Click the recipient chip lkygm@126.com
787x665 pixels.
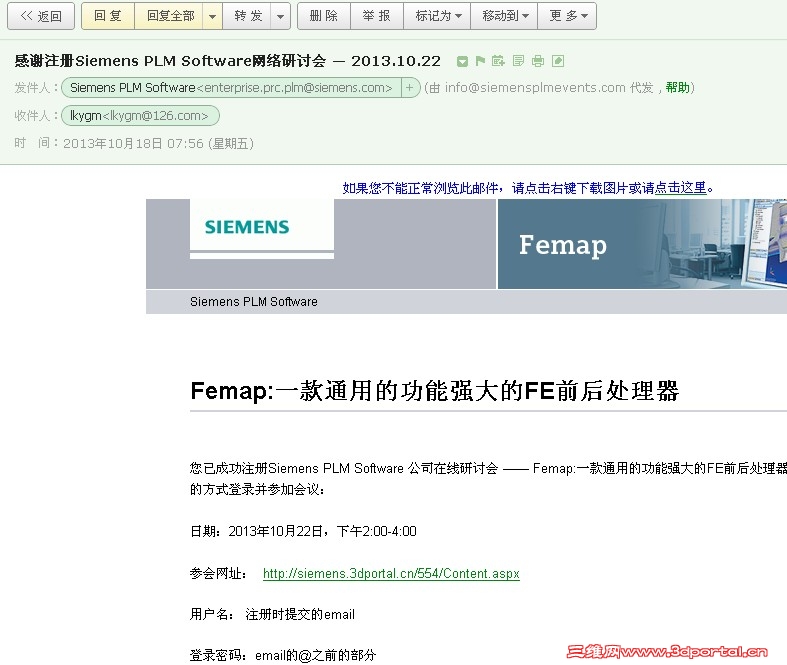click(x=140, y=115)
